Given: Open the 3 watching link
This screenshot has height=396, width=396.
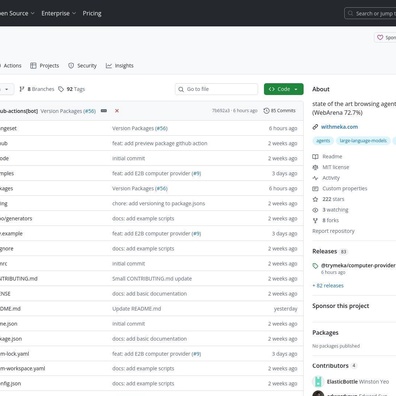Looking at the screenshot, I should pos(335,210).
